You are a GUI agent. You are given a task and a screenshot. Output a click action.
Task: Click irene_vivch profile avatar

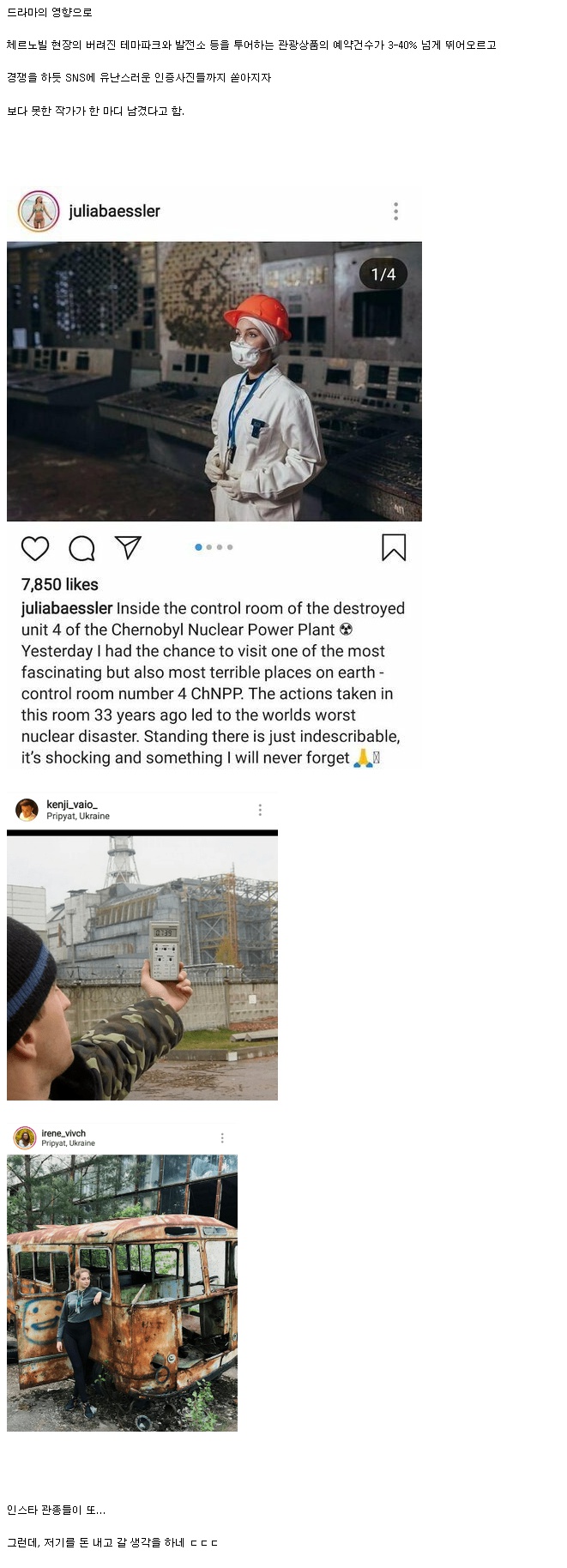click(x=25, y=1137)
